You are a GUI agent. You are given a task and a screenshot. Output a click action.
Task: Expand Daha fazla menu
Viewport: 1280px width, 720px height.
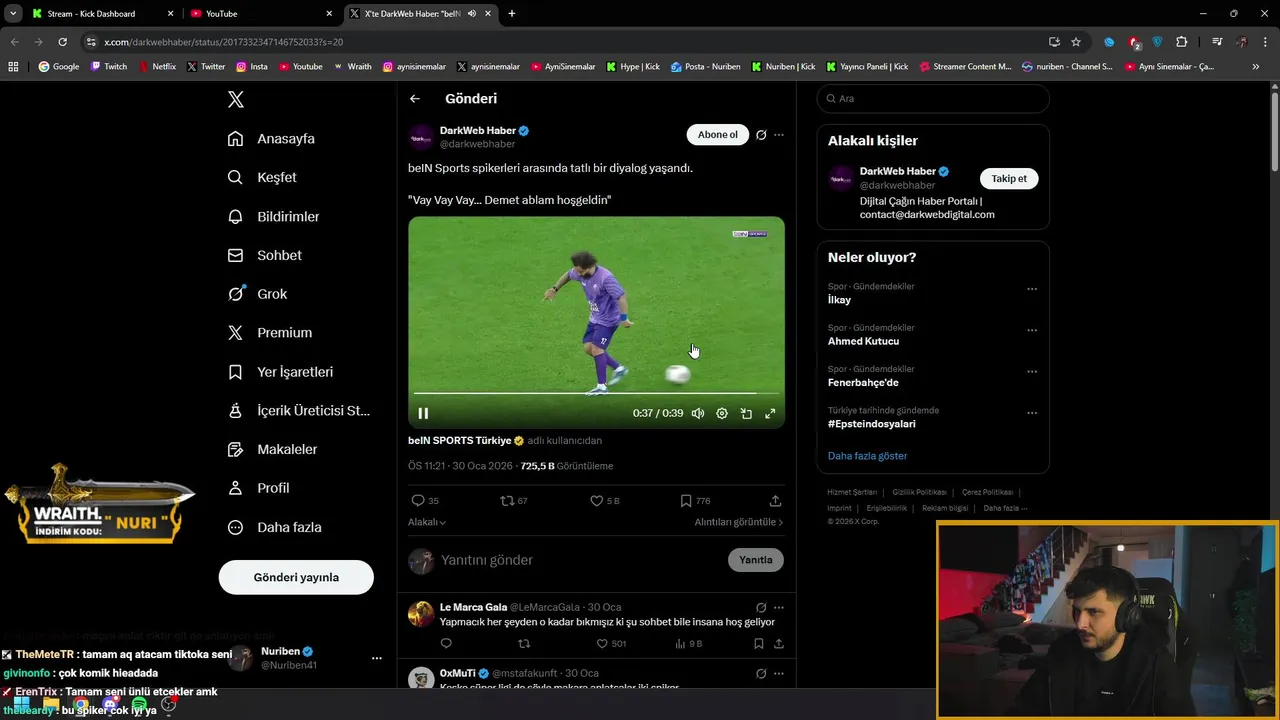pyautogui.click(x=274, y=527)
